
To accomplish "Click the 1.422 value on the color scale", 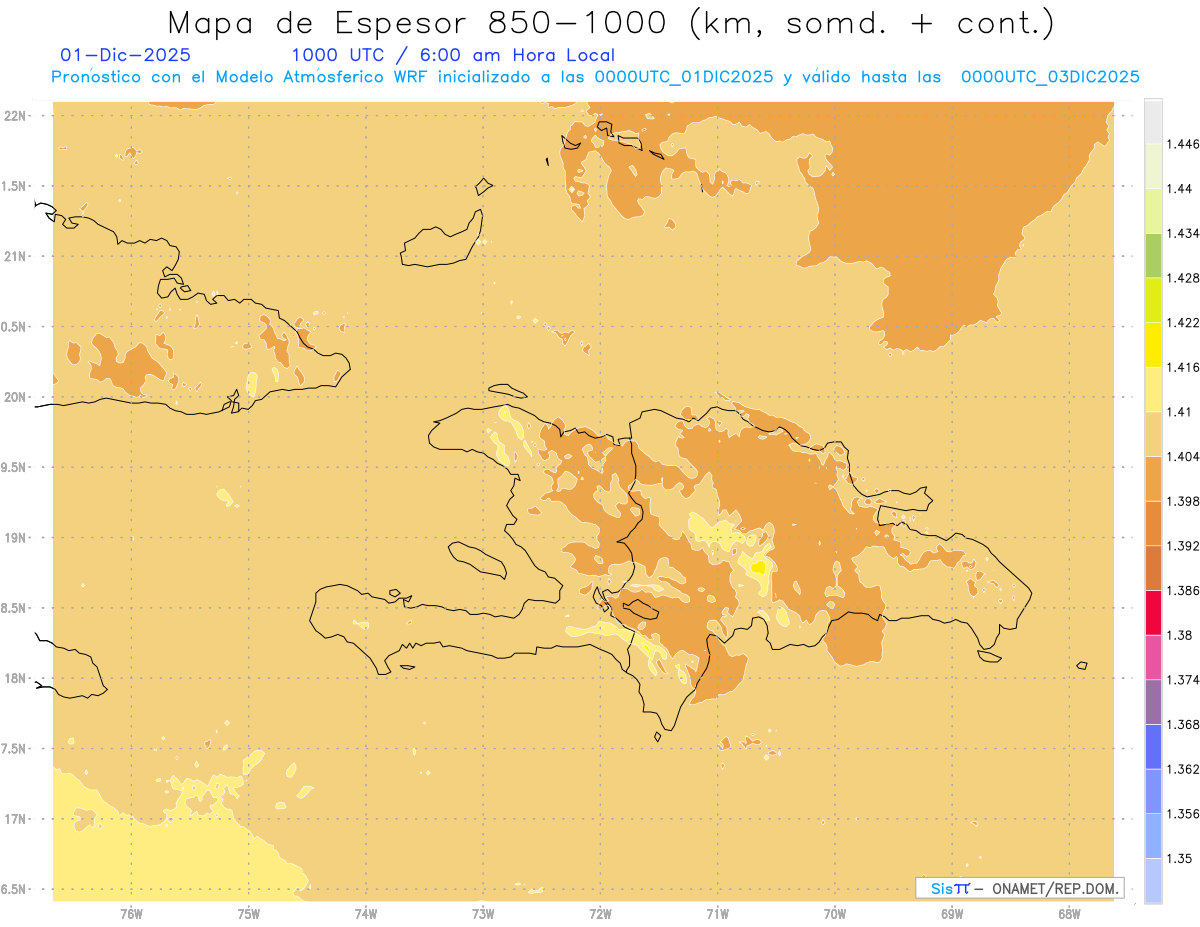I will (x=1182, y=323).
